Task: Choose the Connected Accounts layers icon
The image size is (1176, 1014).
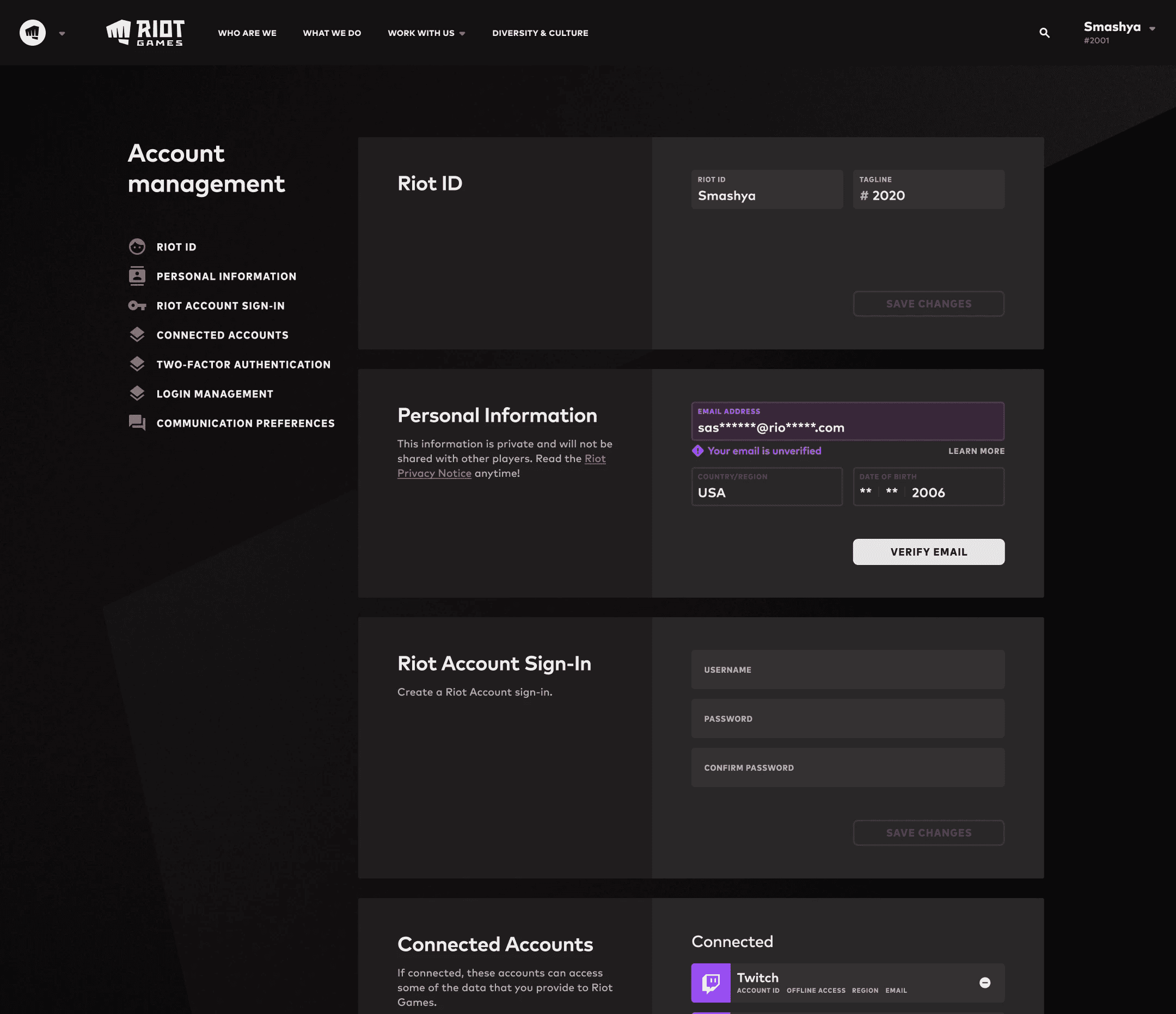Action: pyautogui.click(x=137, y=335)
